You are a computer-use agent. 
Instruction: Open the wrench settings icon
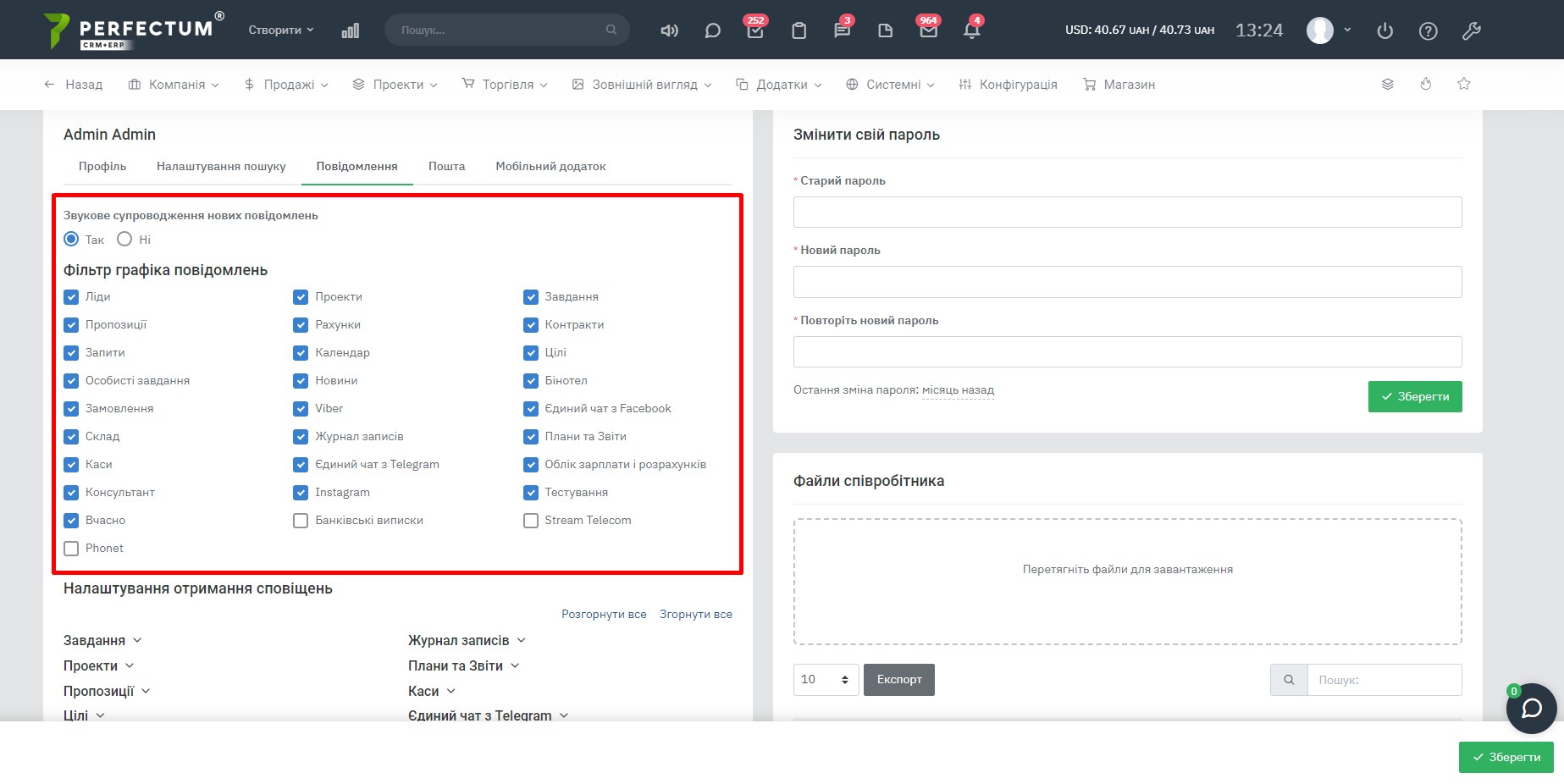coord(1471,30)
